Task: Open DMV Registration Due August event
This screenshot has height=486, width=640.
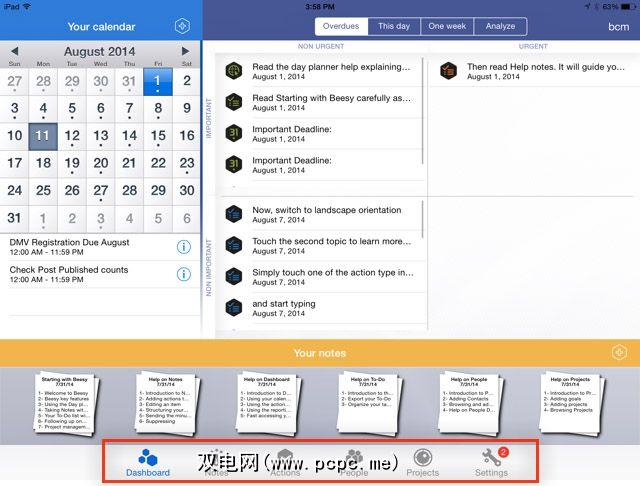Action: click(x=100, y=247)
